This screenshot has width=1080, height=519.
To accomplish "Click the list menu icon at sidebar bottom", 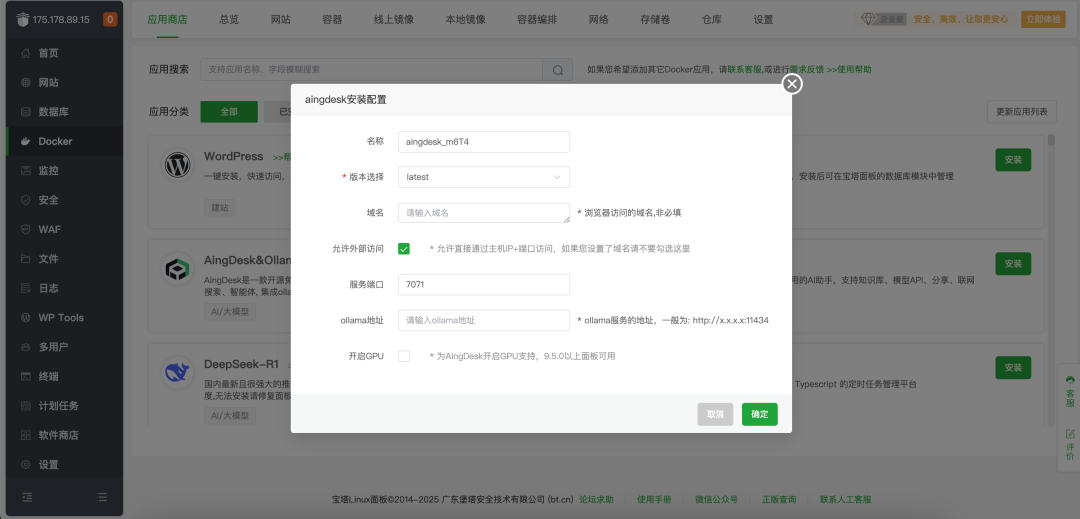I will pyautogui.click(x=101, y=496).
